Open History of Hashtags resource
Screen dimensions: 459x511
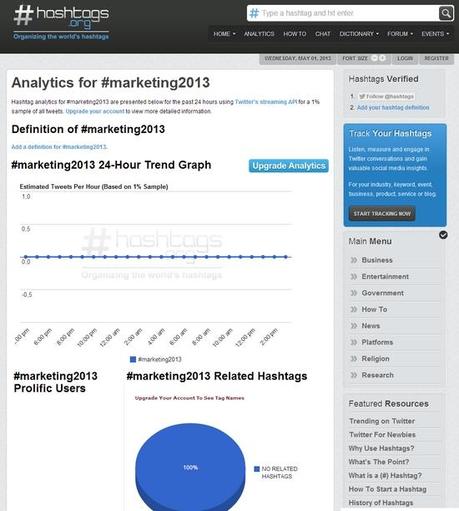click(381, 503)
